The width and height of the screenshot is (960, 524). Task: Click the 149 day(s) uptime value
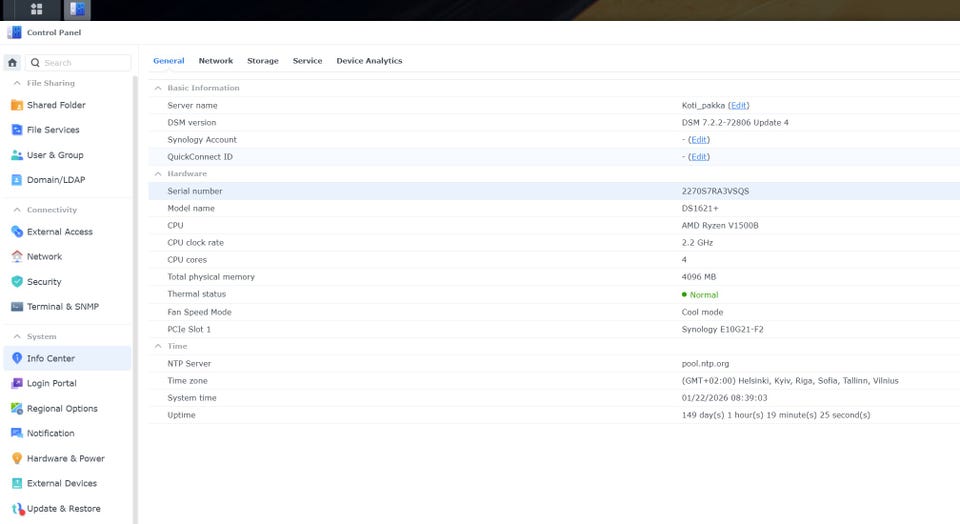(x=776, y=415)
